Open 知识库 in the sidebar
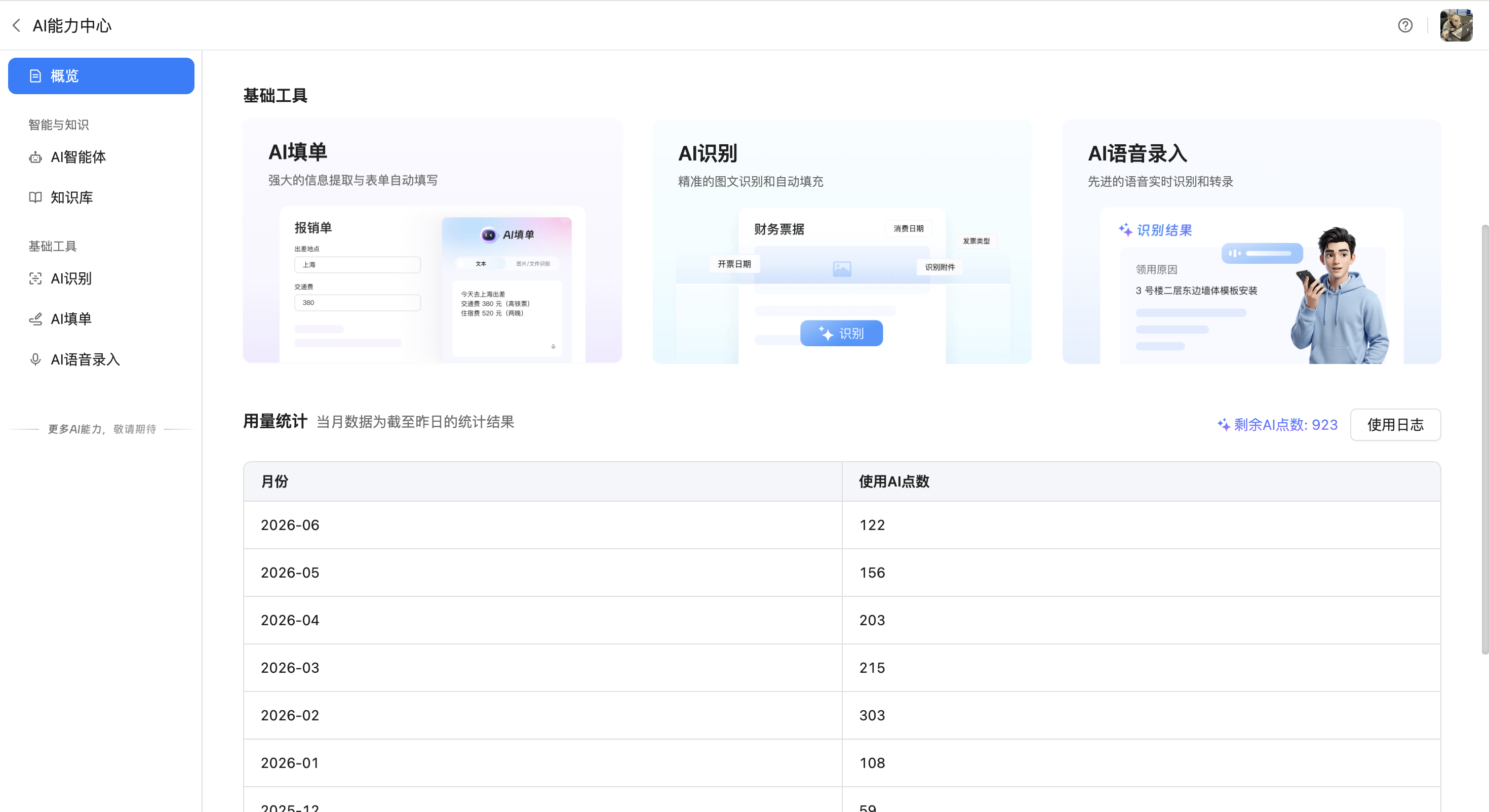The height and width of the screenshot is (812, 1489). click(101, 197)
